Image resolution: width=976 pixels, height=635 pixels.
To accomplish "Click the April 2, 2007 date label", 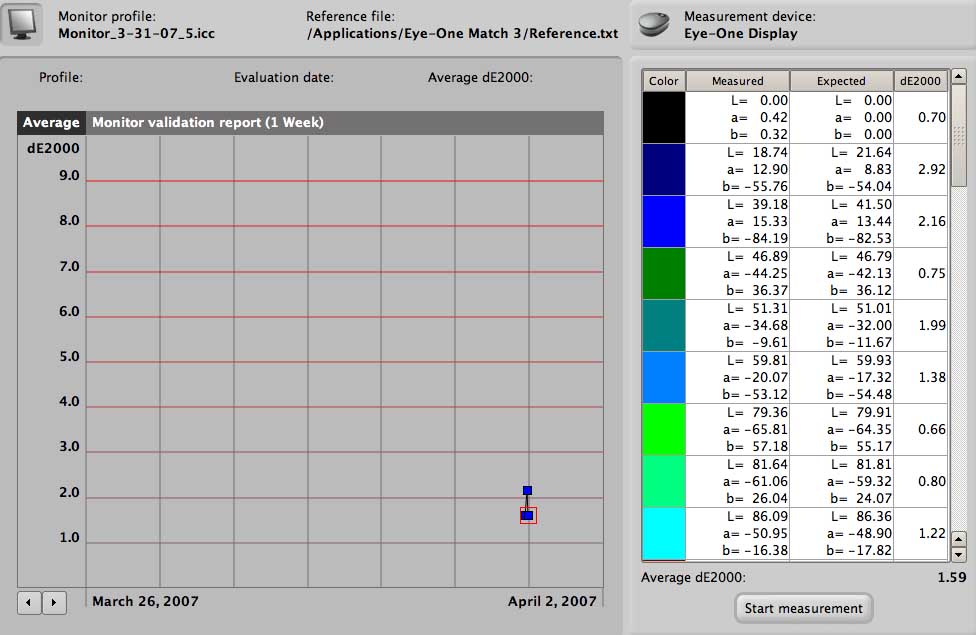I will tap(552, 601).
